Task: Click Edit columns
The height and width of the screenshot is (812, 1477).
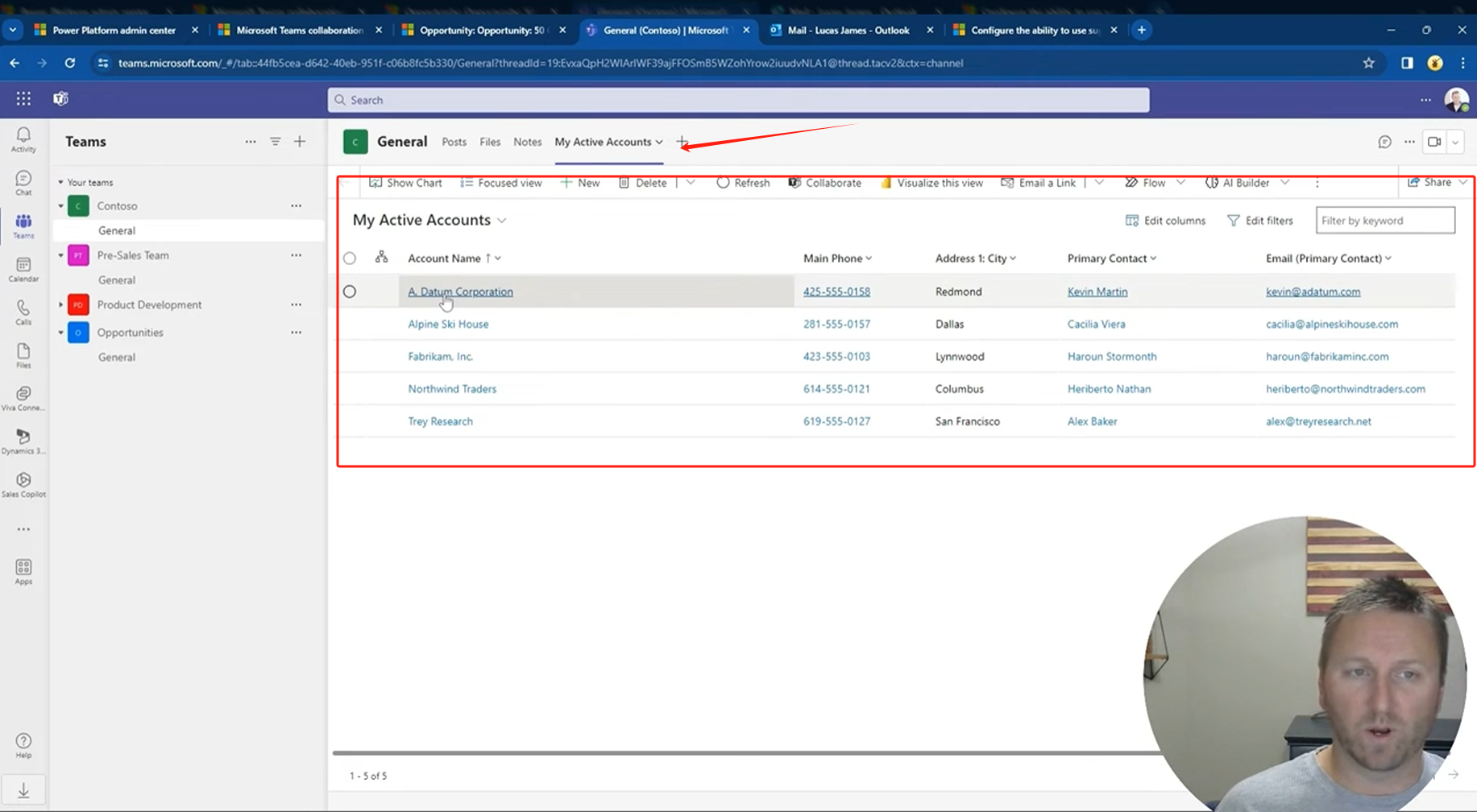Action: click(1165, 221)
